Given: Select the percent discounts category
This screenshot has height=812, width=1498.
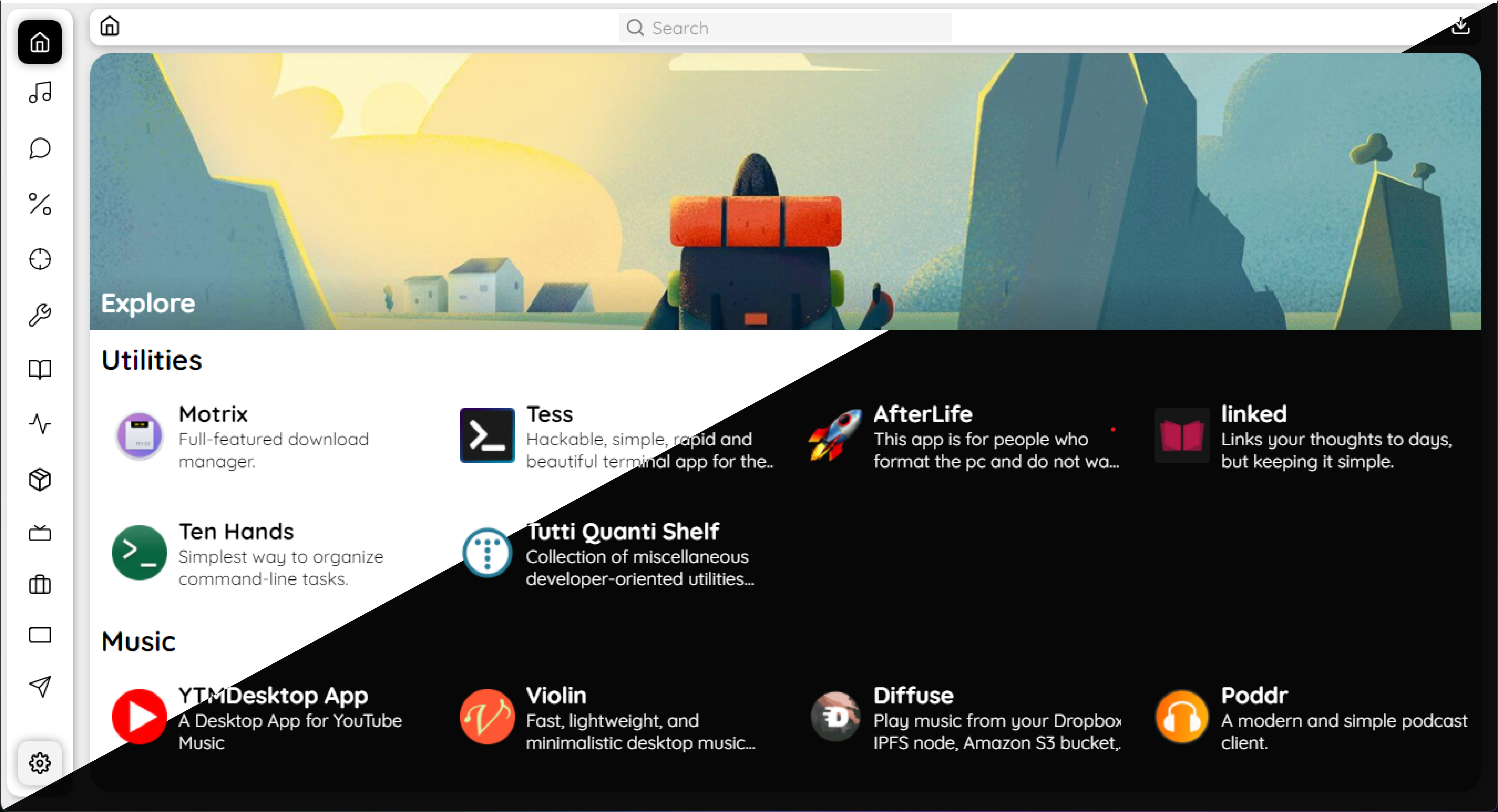Looking at the screenshot, I should (40, 204).
